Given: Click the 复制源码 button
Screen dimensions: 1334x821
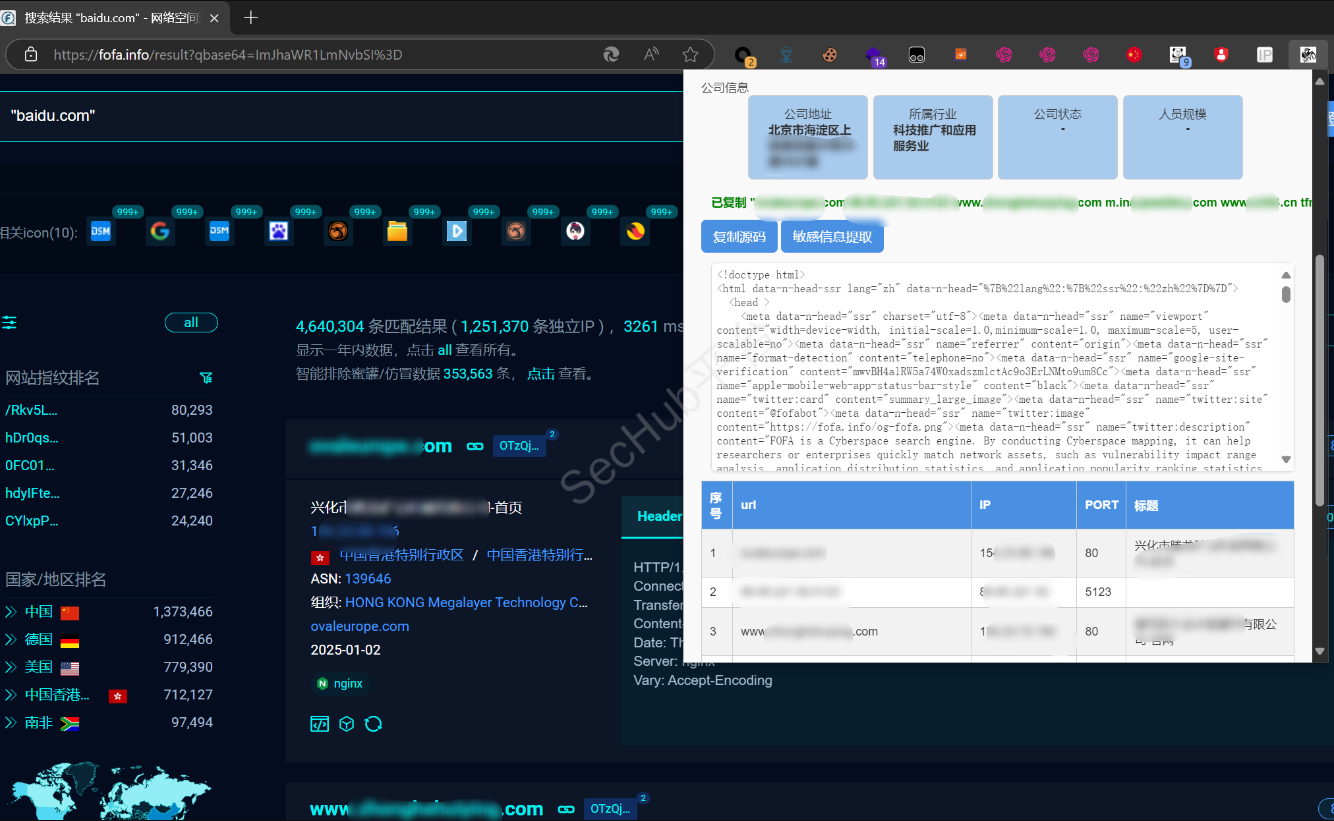Looking at the screenshot, I should pyautogui.click(x=739, y=237).
